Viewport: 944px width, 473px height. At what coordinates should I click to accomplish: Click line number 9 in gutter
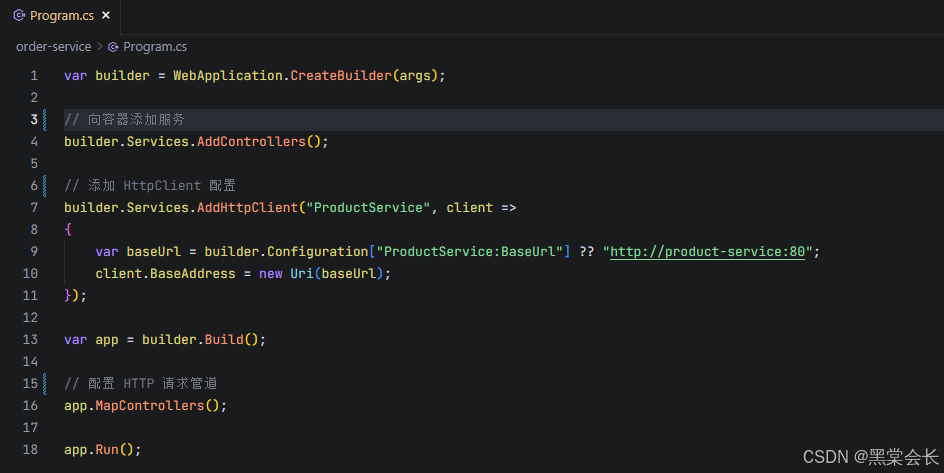(x=34, y=252)
